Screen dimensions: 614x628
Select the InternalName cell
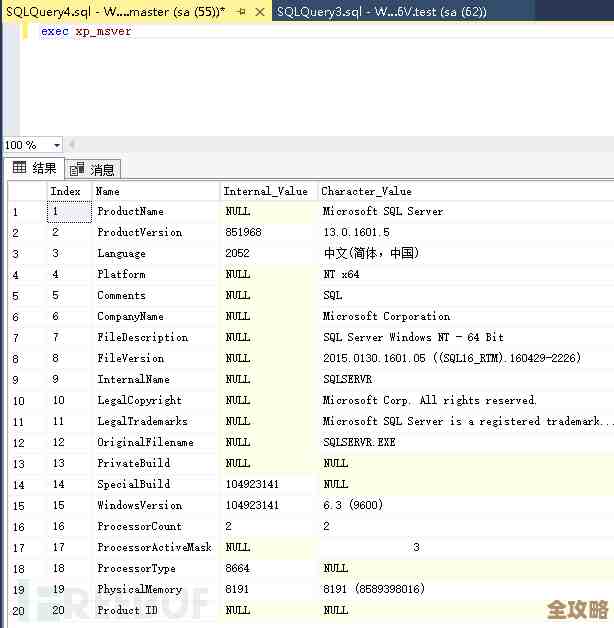[156, 379]
